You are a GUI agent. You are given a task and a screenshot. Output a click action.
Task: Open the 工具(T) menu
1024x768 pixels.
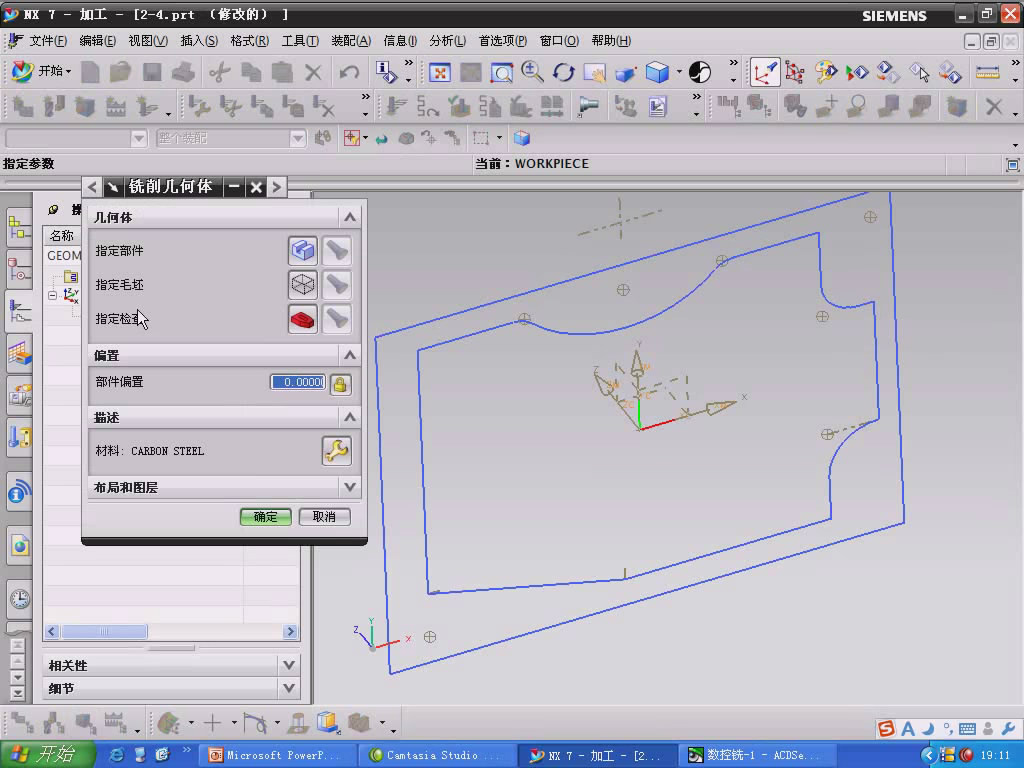coord(300,41)
